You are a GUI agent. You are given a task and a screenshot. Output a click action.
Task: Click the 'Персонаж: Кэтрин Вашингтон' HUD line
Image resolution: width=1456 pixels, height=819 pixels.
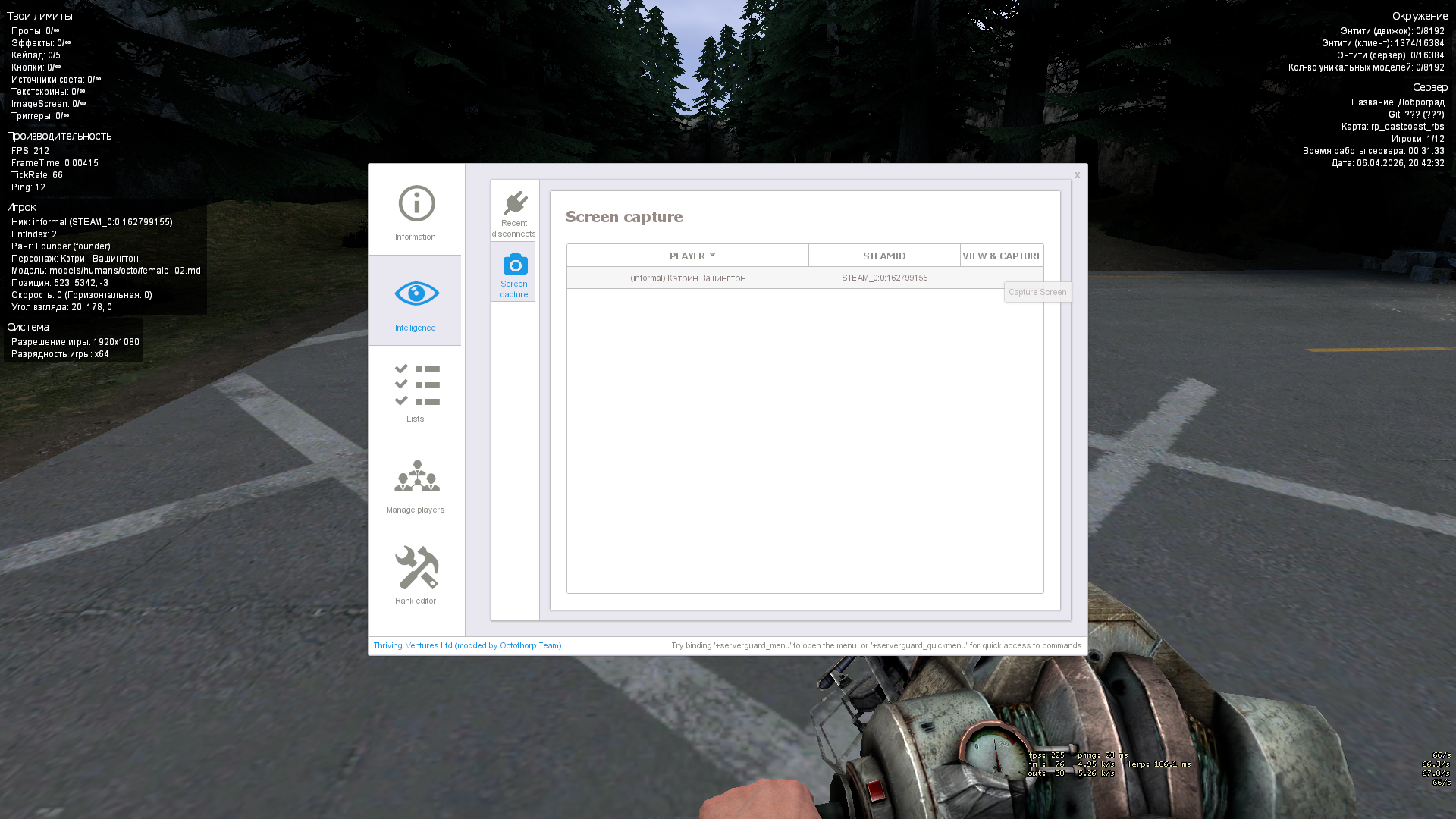75,259
